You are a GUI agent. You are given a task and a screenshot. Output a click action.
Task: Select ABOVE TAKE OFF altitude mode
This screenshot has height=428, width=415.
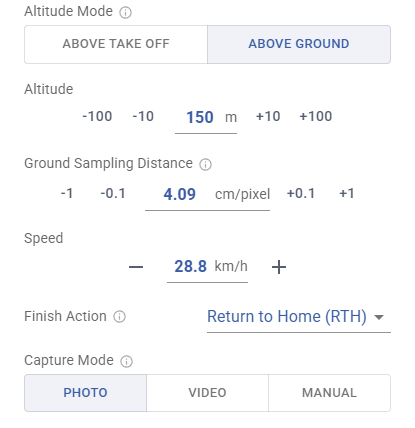point(116,44)
